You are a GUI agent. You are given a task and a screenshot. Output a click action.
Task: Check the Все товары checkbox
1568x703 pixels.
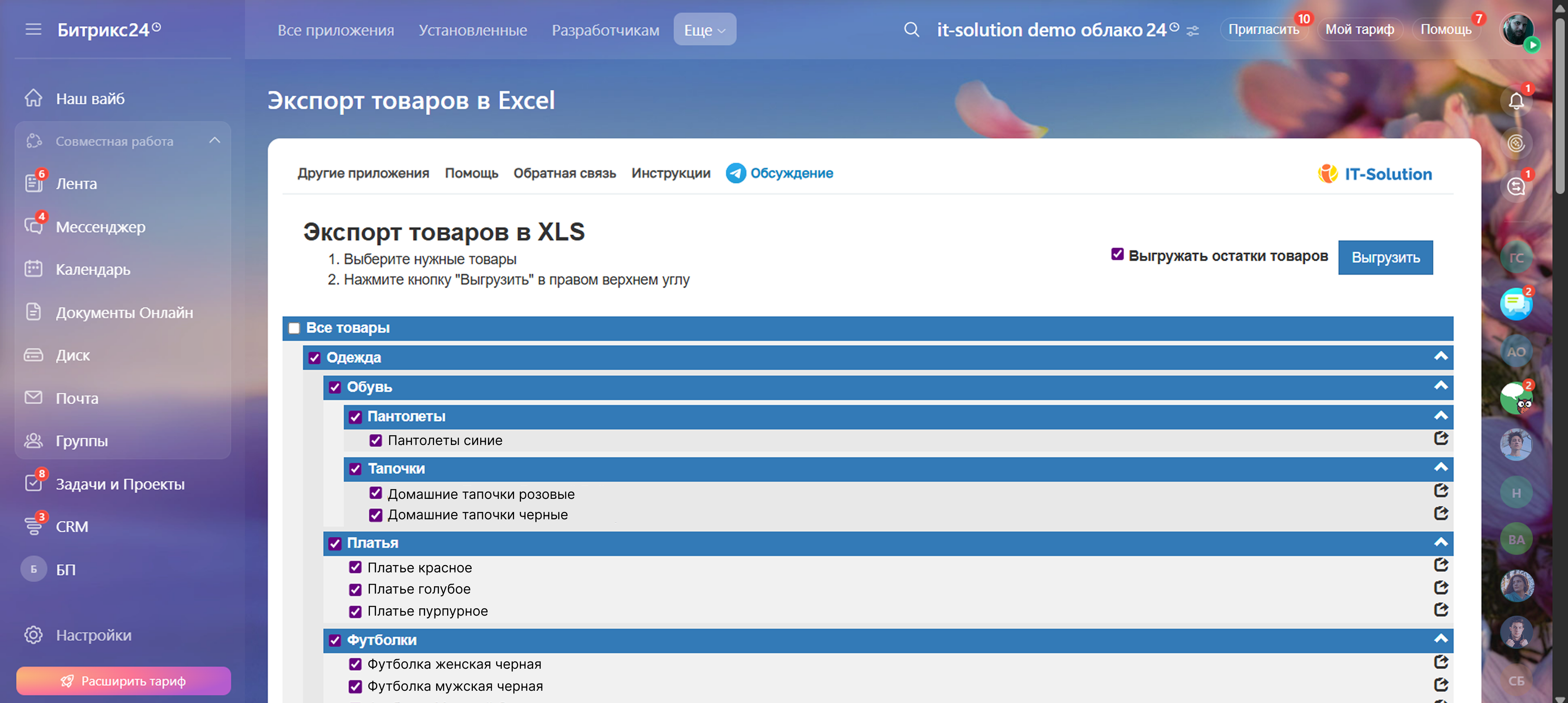(294, 328)
